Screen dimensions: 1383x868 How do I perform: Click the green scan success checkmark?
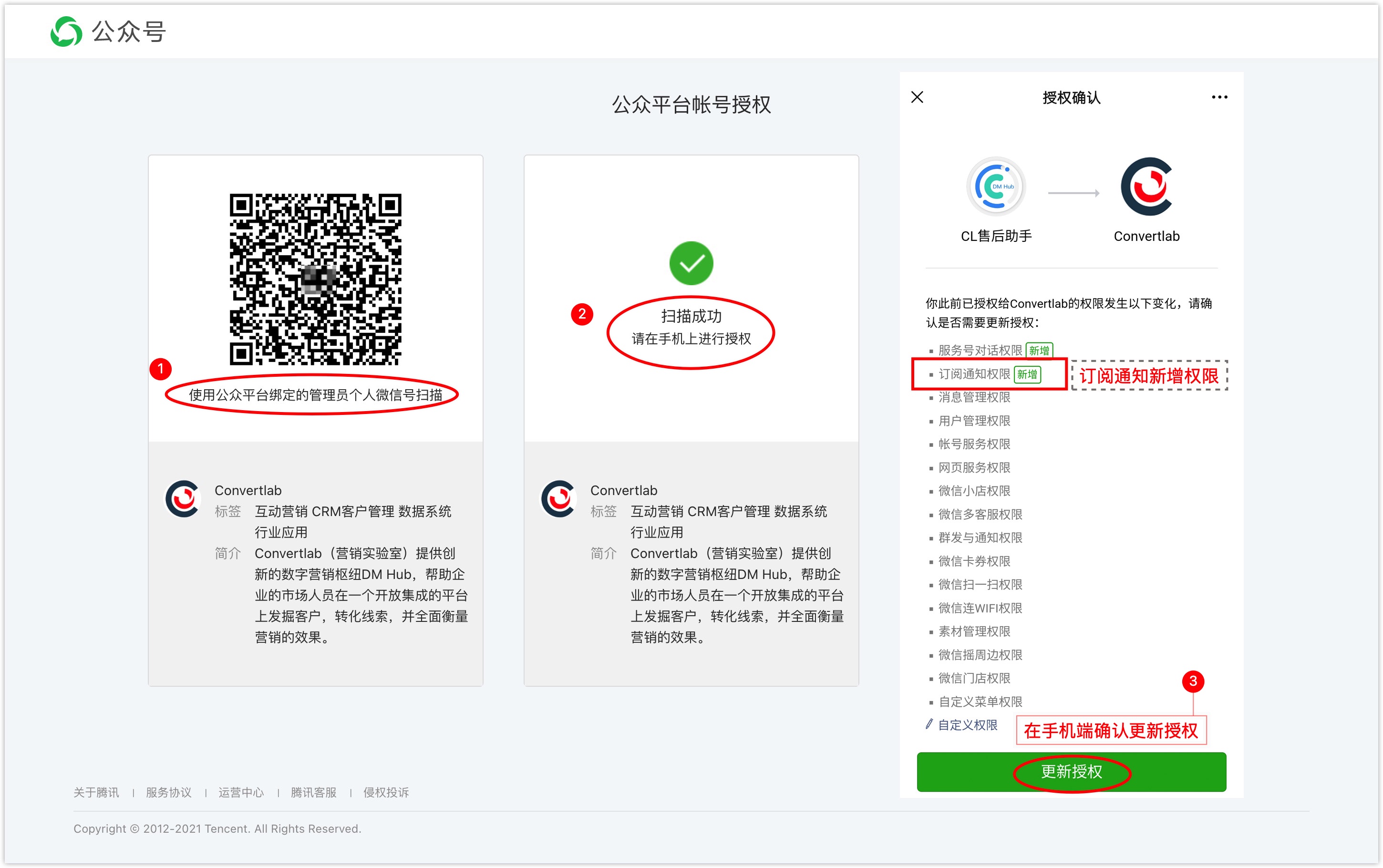(691, 263)
